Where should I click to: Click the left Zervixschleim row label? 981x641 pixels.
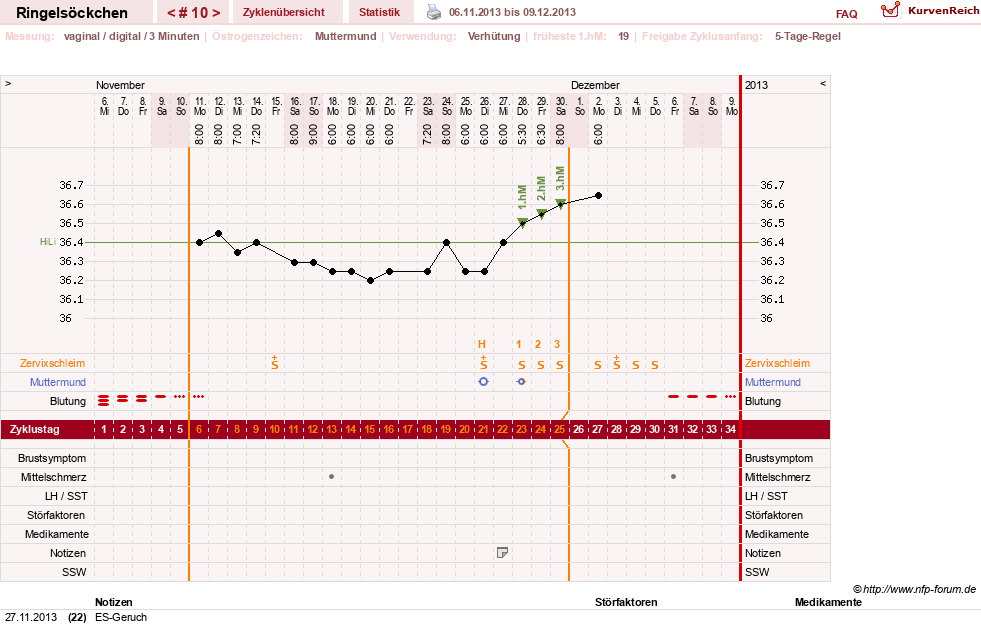52,363
